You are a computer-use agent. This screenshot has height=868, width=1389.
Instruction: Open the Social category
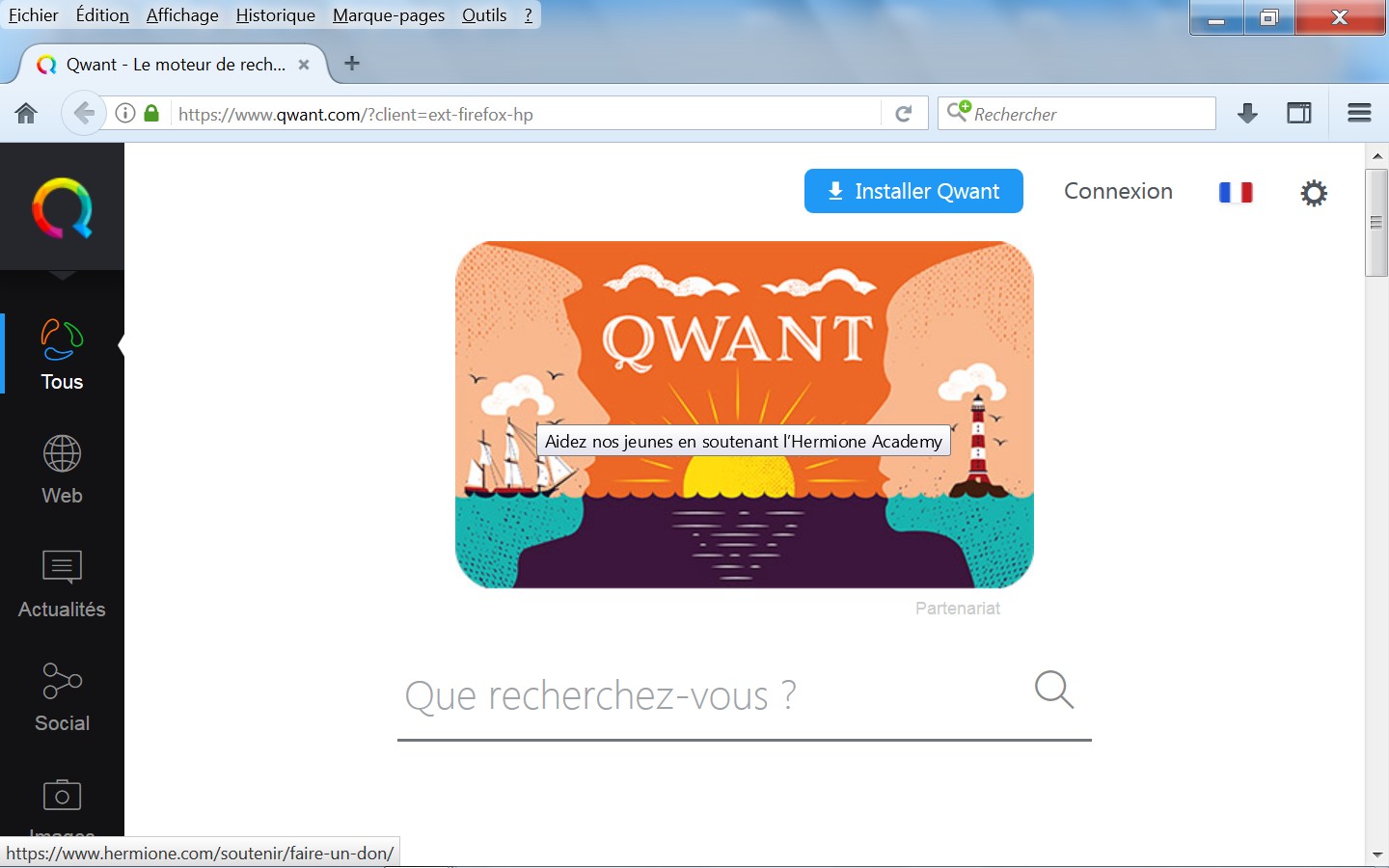[62, 697]
